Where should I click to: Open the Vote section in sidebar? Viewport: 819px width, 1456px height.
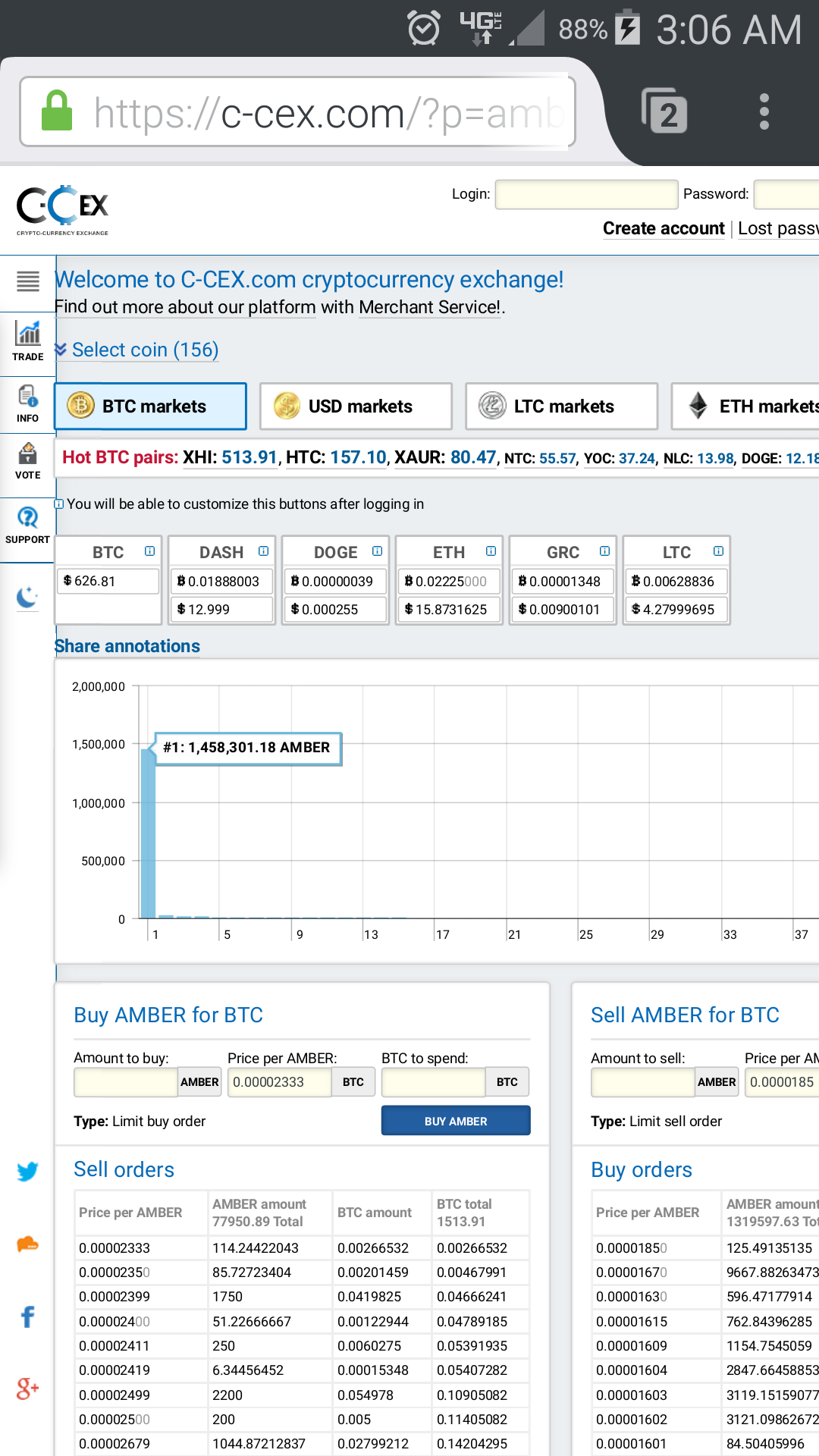28,461
